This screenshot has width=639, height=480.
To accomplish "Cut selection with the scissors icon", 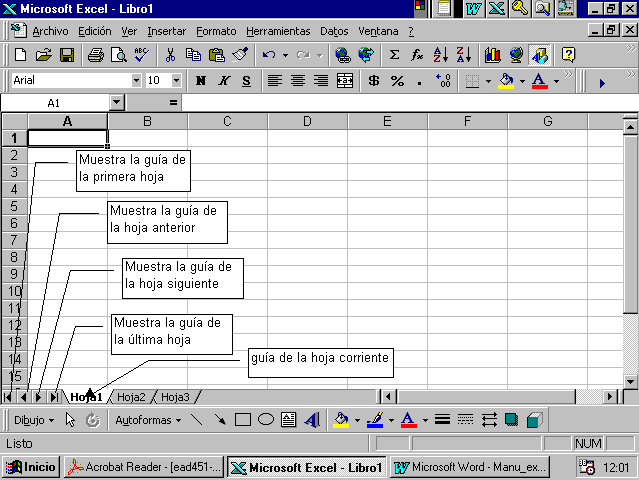I will pos(170,55).
